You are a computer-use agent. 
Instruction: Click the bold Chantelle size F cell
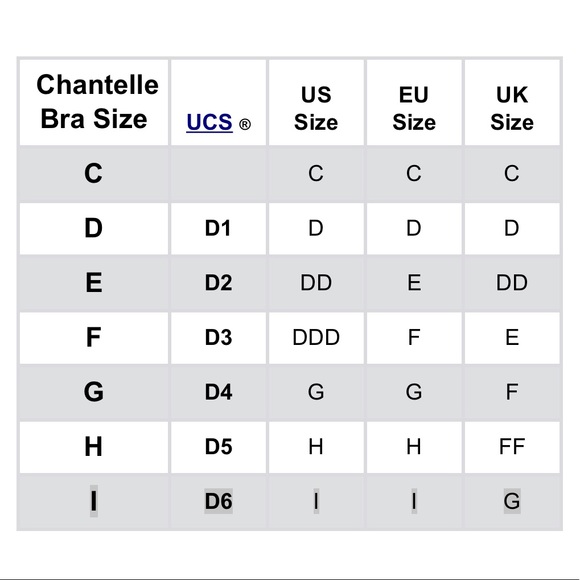[94, 338]
